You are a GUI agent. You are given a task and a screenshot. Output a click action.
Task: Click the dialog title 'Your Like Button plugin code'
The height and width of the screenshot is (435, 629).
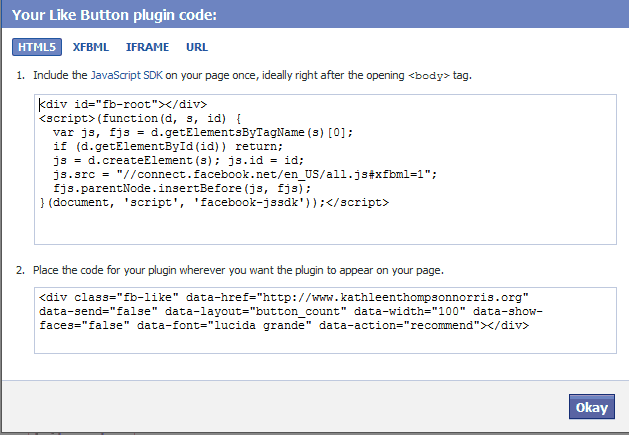coord(114,15)
